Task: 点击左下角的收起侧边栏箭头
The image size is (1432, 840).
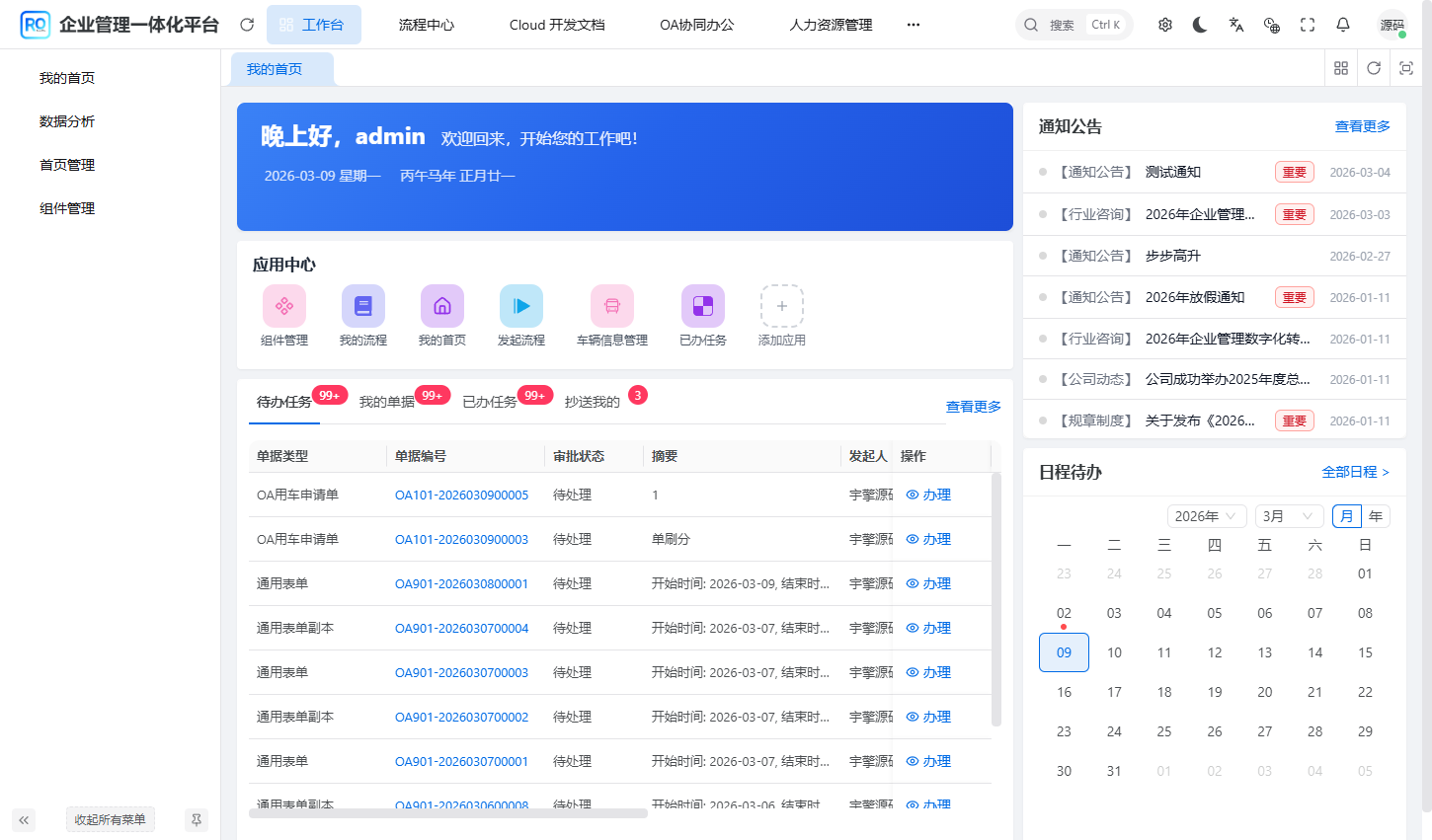Action: (x=23, y=819)
